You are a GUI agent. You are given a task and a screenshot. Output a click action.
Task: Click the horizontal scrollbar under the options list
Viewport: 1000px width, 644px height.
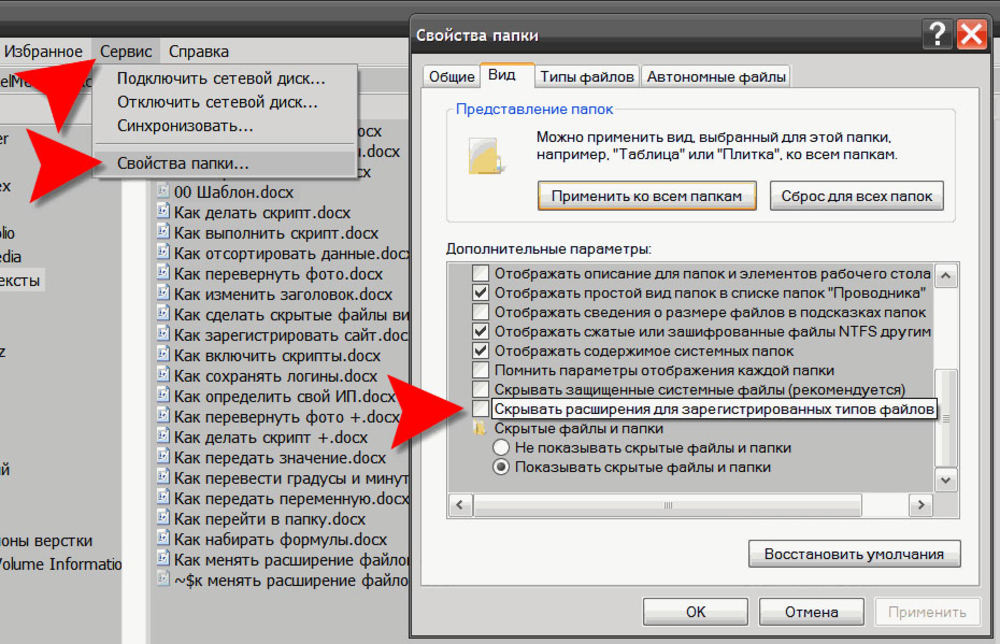click(690, 505)
